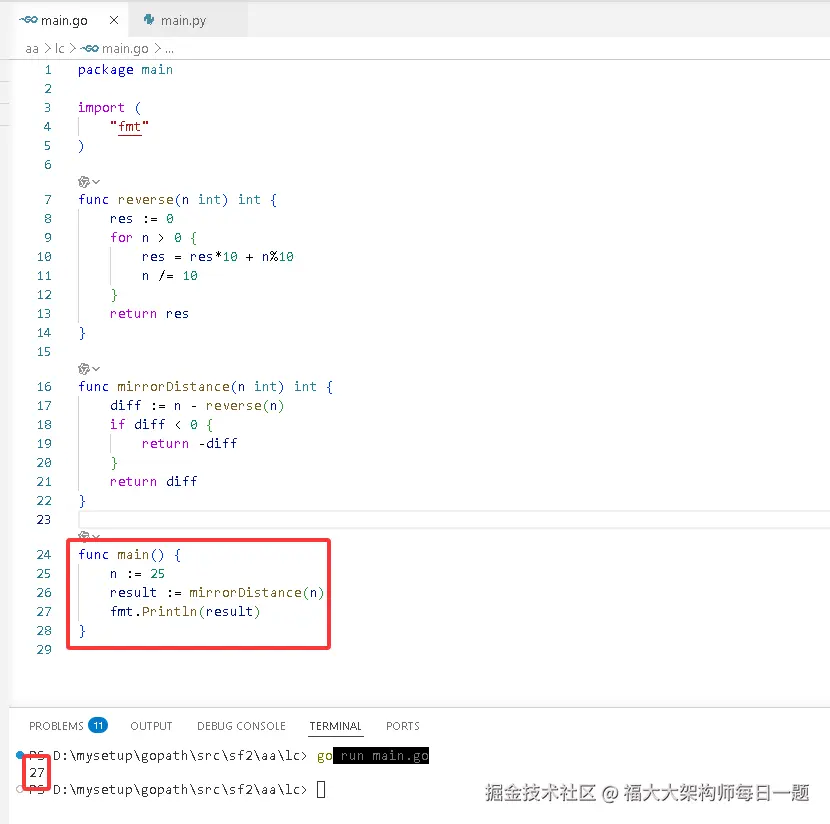Open the DEBUG CONSOLE panel tab
Viewport: 830px width, 824px height.
pos(241,726)
